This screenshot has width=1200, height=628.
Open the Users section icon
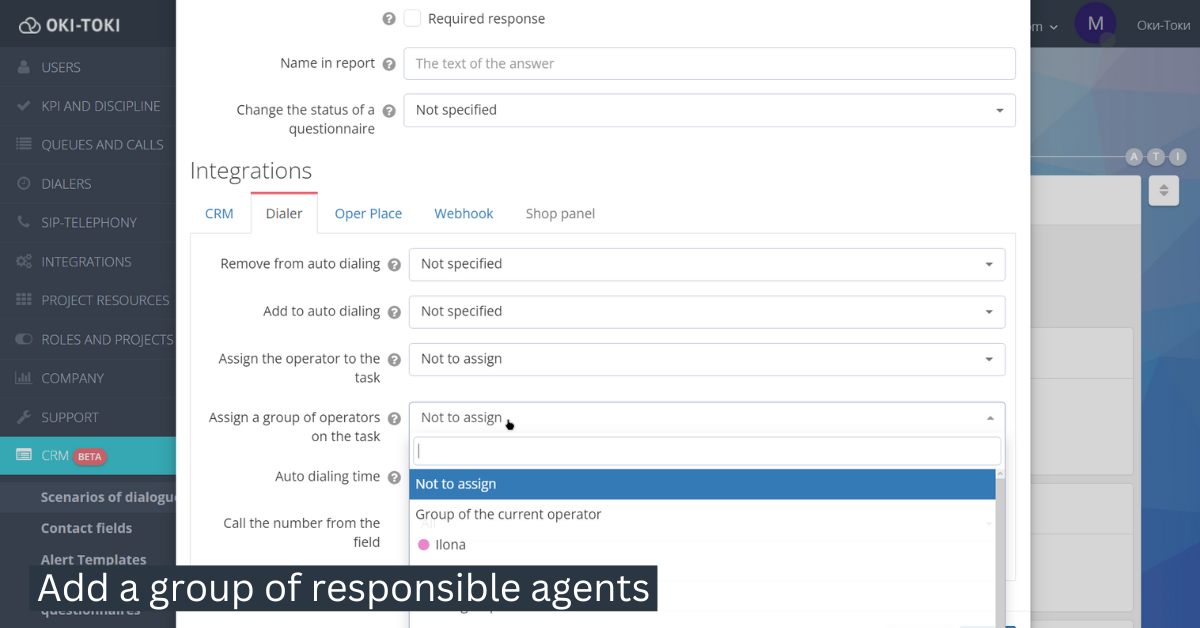pos(24,67)
